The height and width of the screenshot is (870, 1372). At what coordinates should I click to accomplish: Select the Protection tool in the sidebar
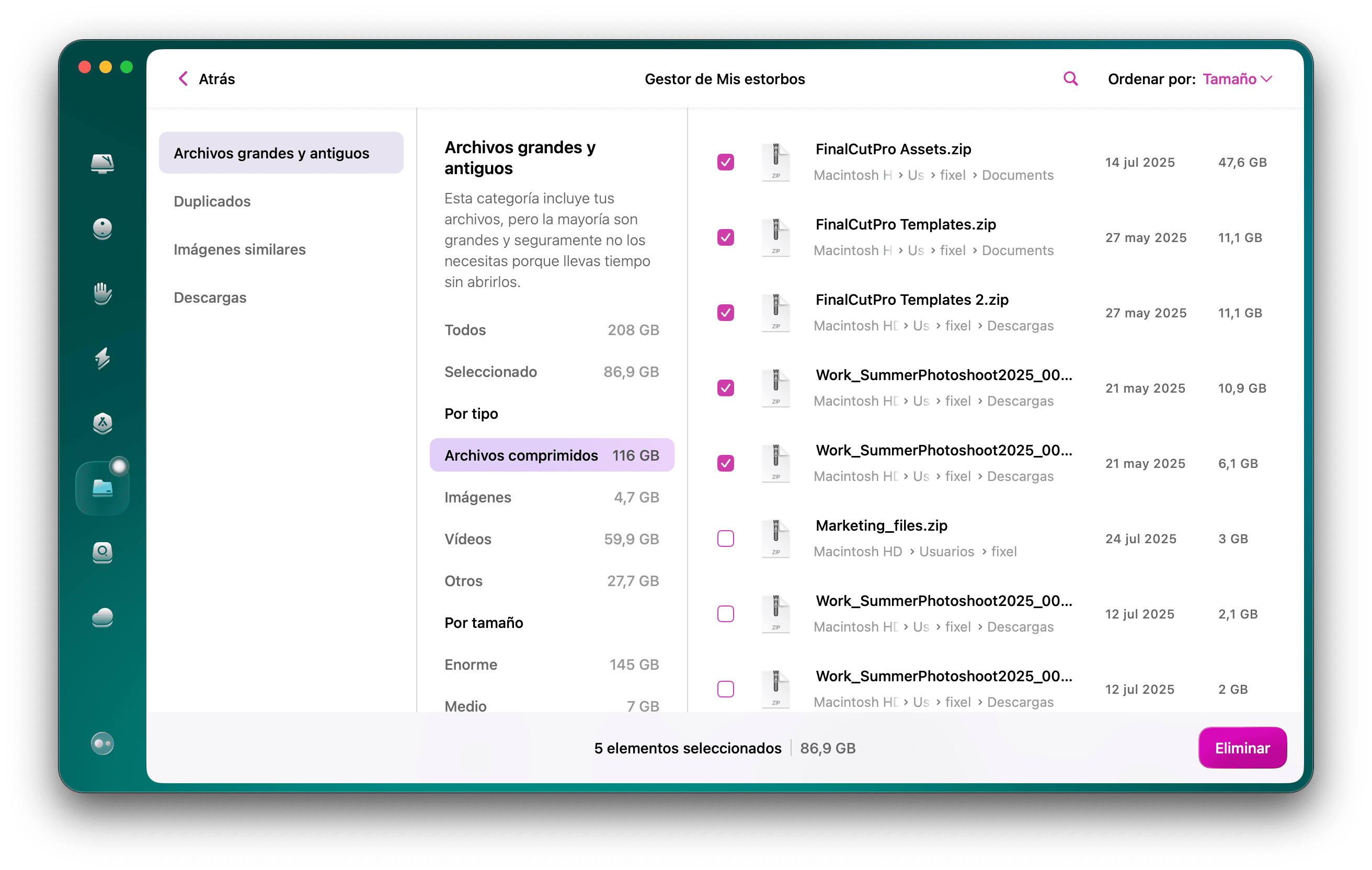[x=102, y=229]
